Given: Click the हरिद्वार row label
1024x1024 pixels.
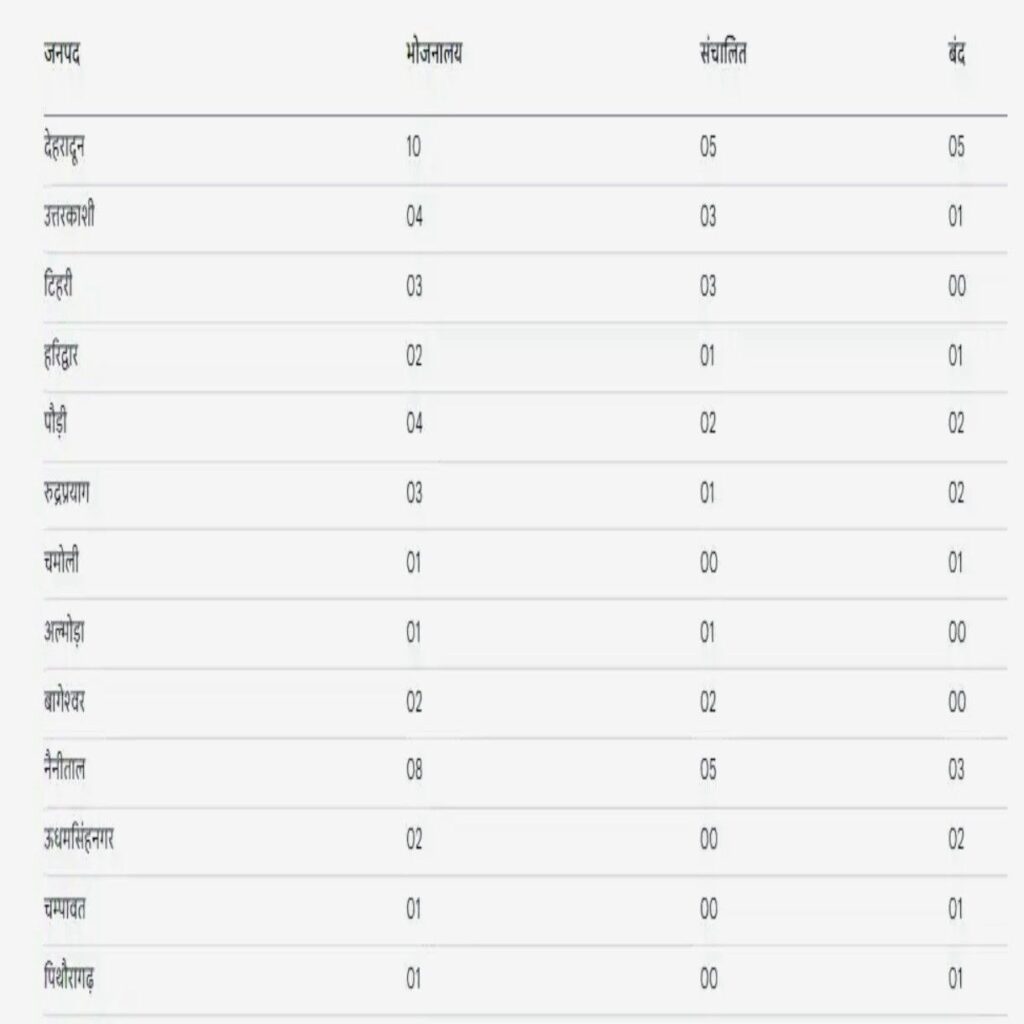Looking at the screenshot, I should [x=62, y=356].
